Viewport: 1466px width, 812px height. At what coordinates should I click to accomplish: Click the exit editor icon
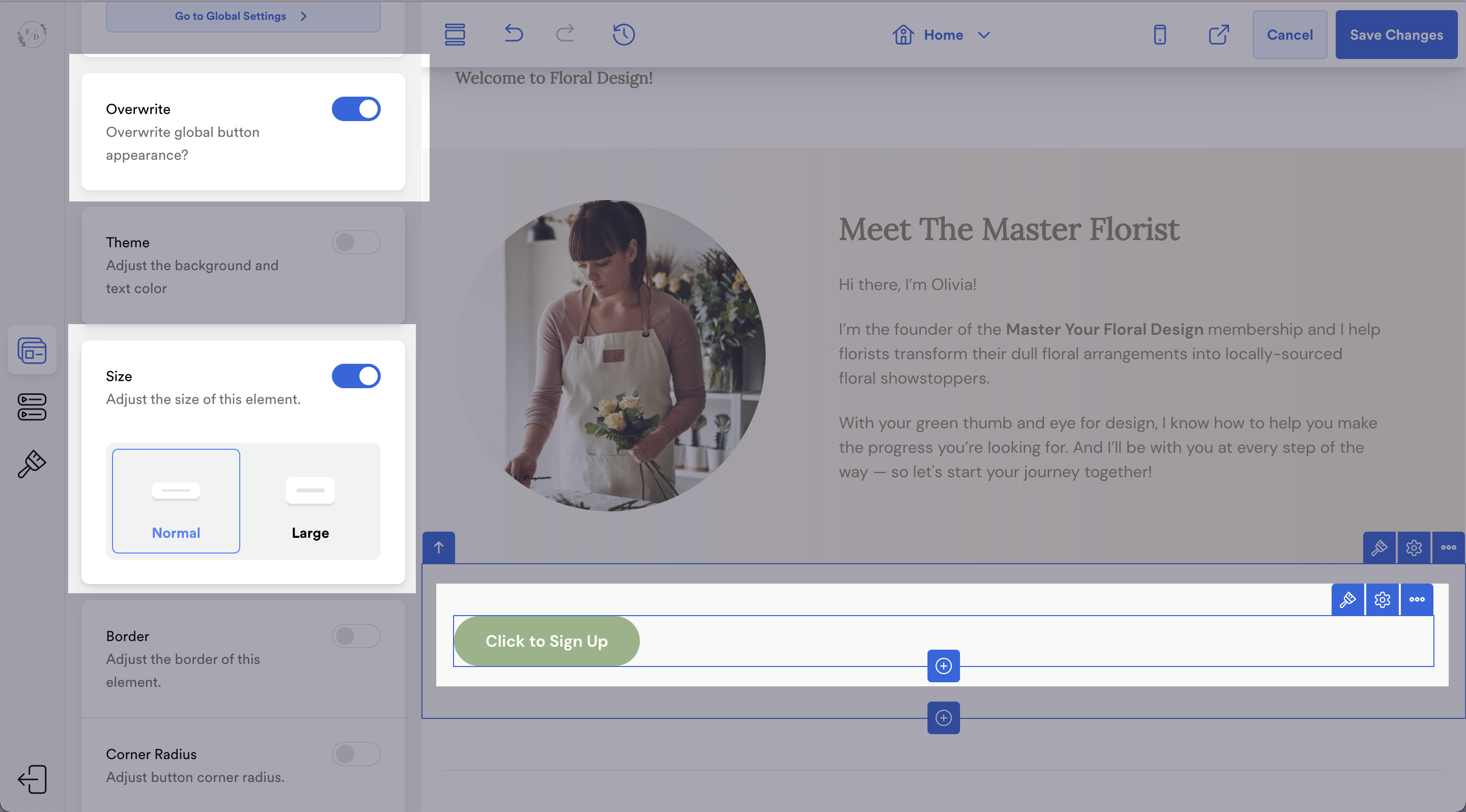(x=32, y=779)
